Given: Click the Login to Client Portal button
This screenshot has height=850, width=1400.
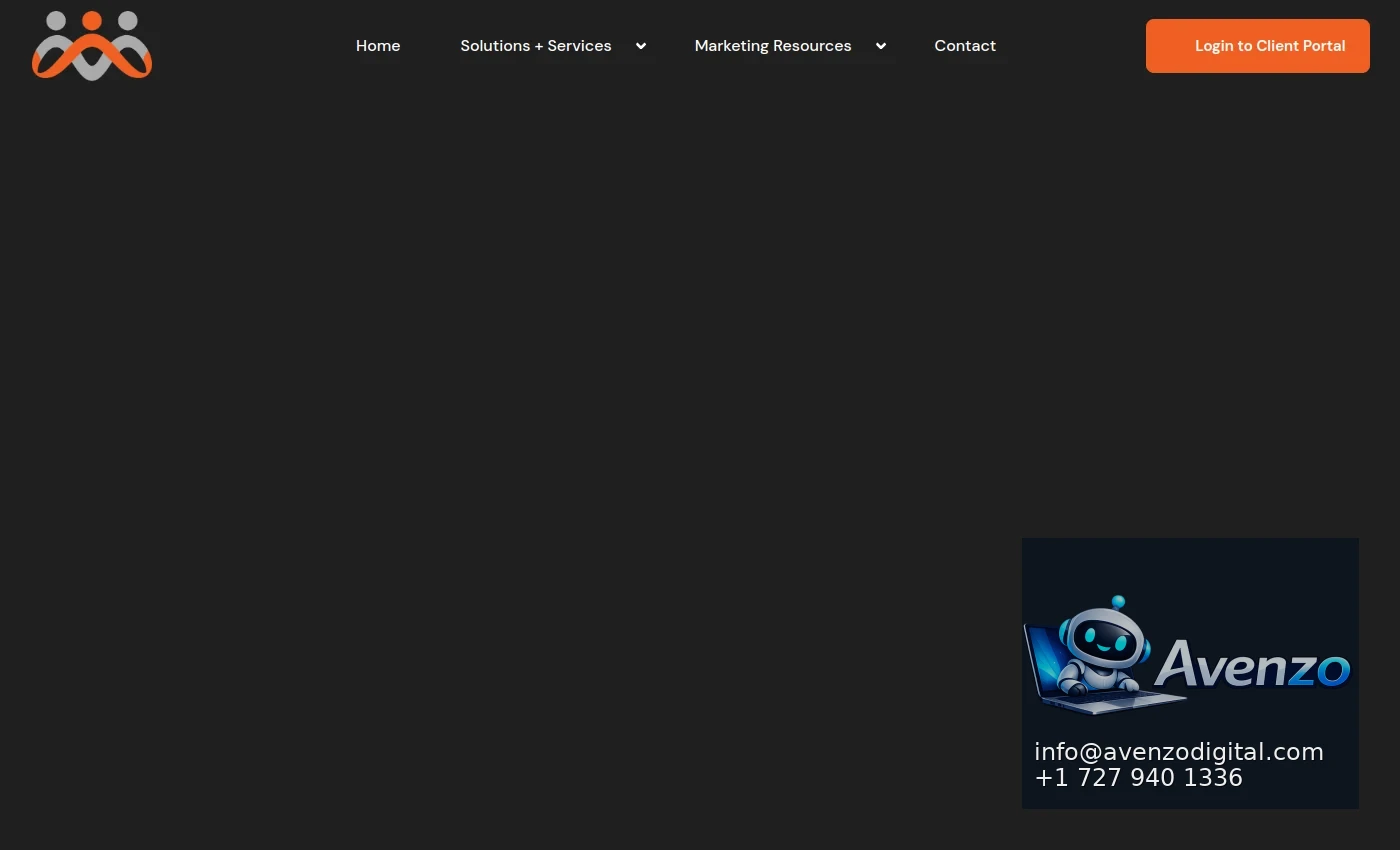Looking at the screenshot, I should 1258,46.
